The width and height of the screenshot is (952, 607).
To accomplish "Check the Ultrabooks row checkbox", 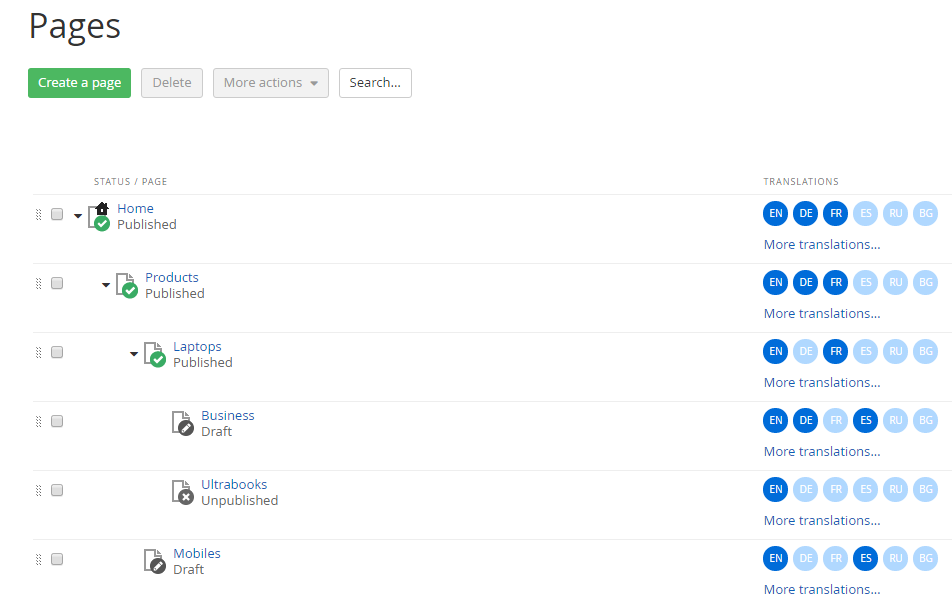I will tap(57, 490).
